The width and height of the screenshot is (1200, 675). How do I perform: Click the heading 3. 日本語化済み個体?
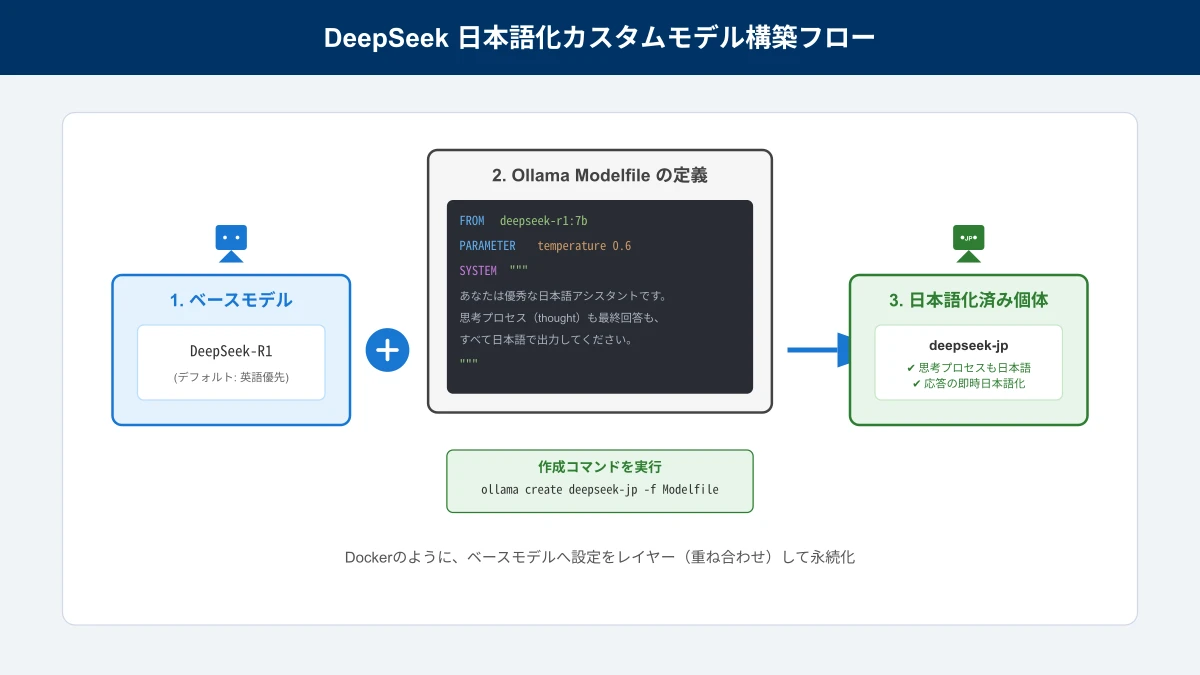968,299
